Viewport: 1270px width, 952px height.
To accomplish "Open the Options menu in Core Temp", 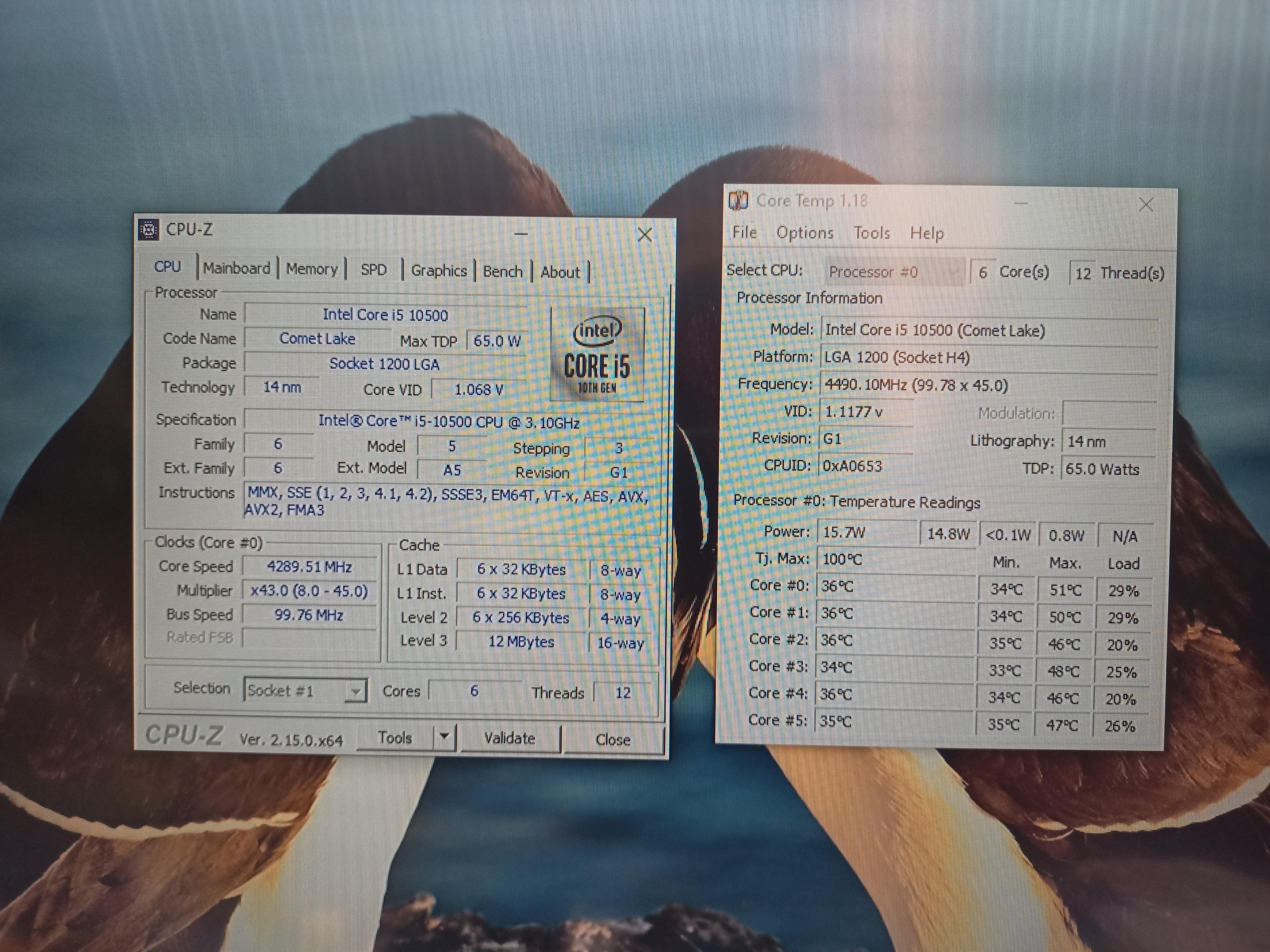I will pos(804,232).
